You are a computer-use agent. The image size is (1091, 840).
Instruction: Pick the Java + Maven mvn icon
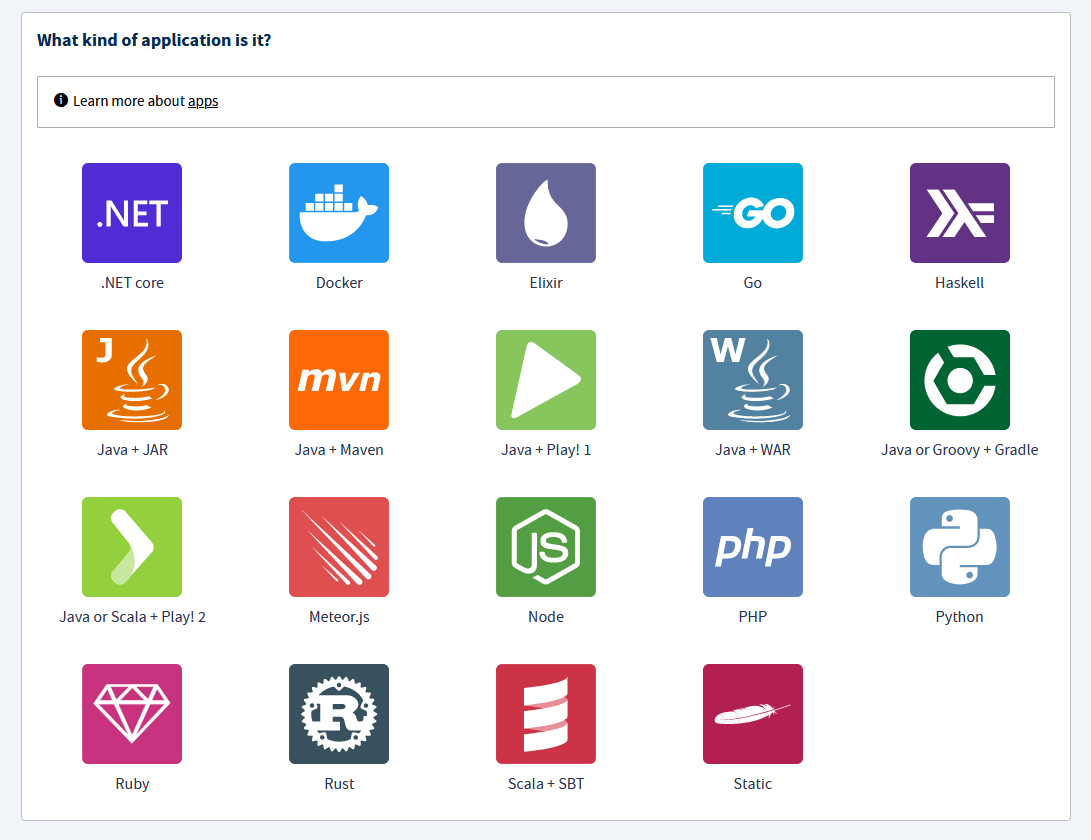[339, 380]
